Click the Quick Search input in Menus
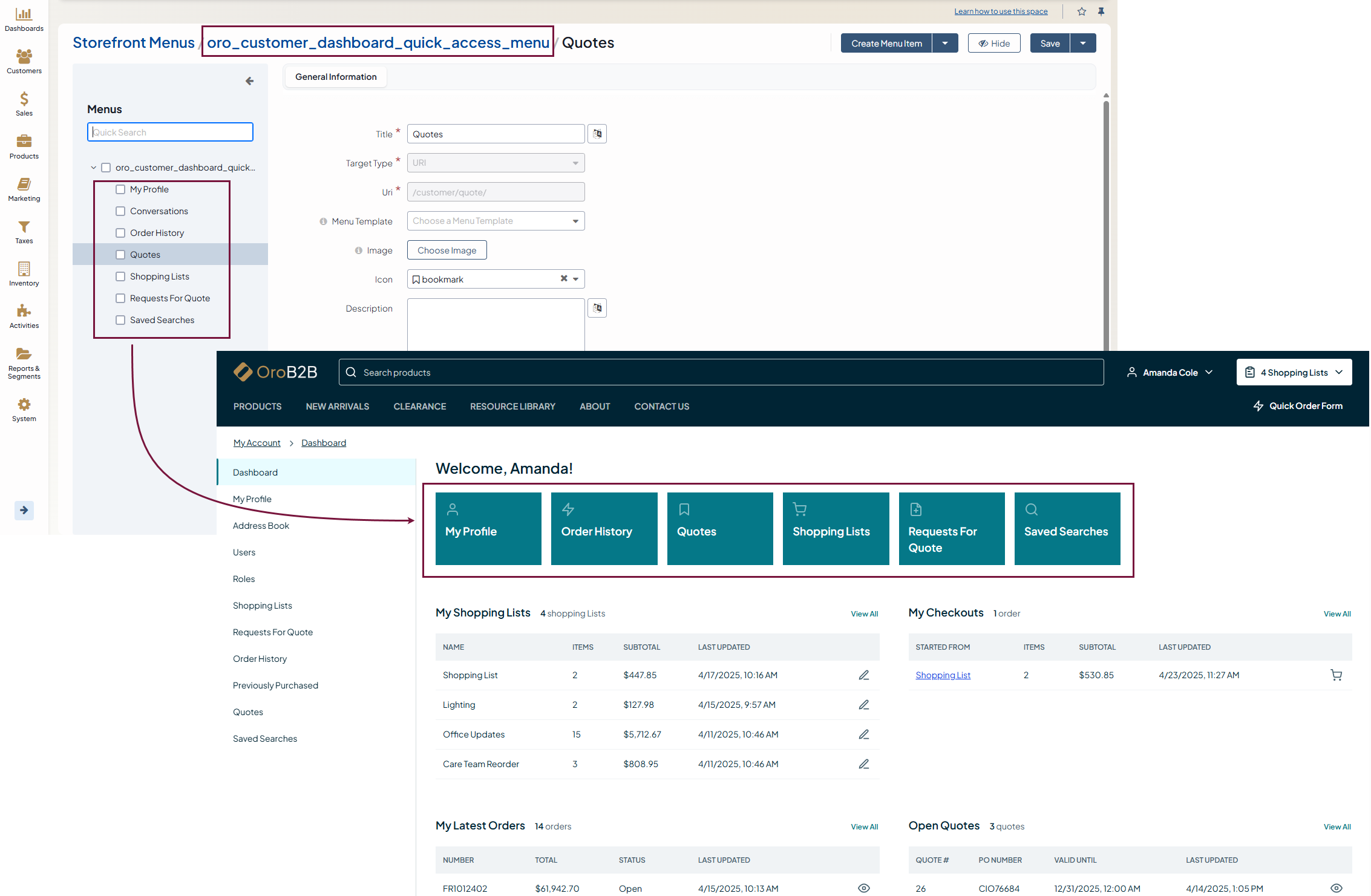This screenshot has height=896, width=1371. (x=170, y=132)
